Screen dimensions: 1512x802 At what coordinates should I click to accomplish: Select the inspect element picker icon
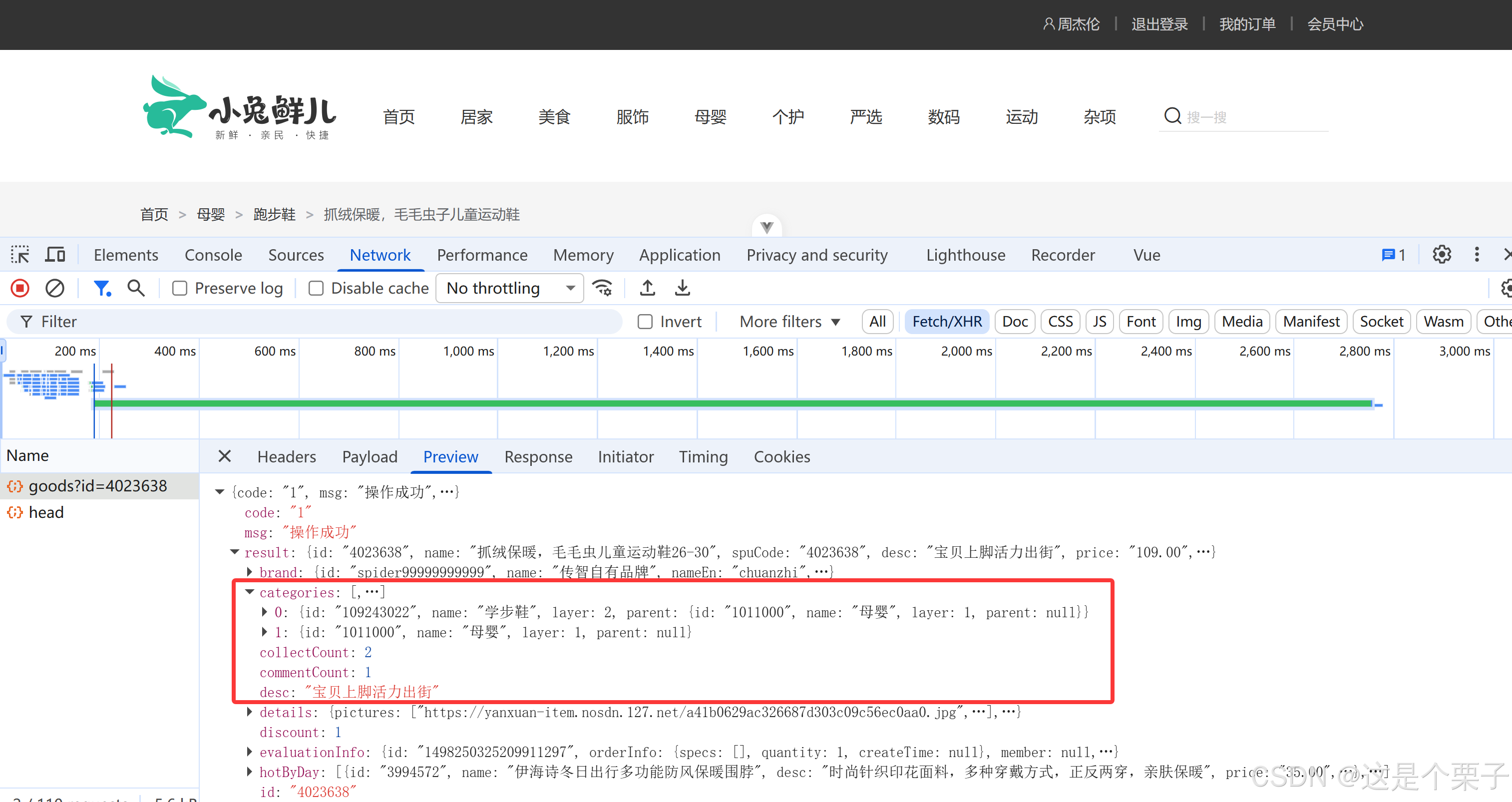point(20,255)
